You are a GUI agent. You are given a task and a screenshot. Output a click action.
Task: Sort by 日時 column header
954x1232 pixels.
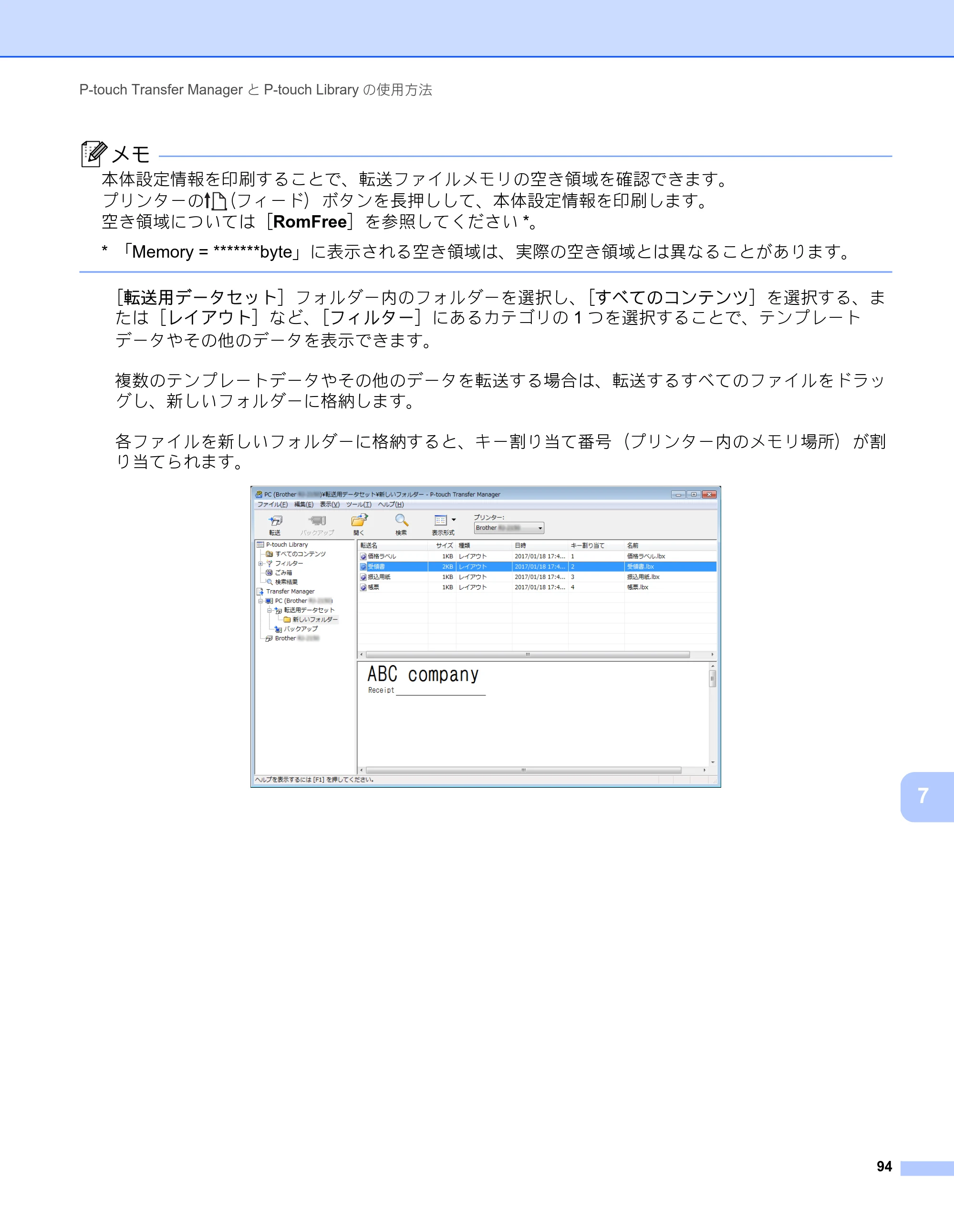click(x=540, y=545)
